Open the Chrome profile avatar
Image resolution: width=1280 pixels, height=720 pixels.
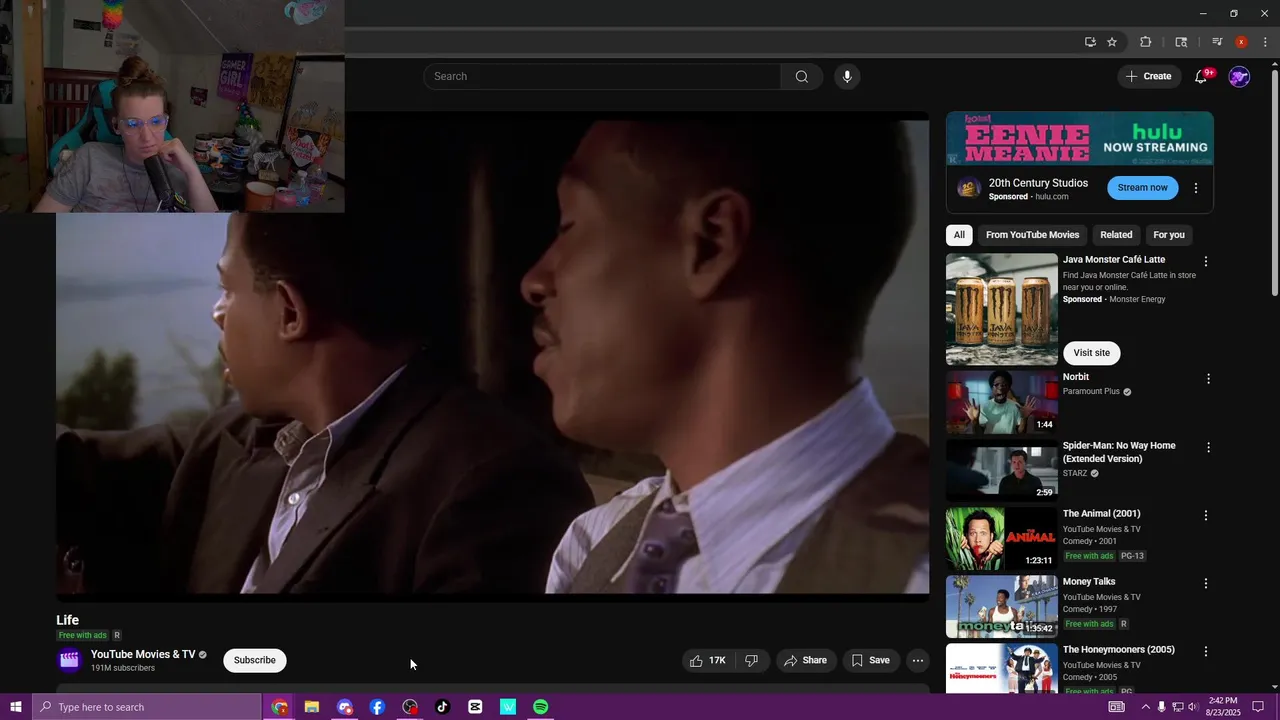[x=1241, y=42]
